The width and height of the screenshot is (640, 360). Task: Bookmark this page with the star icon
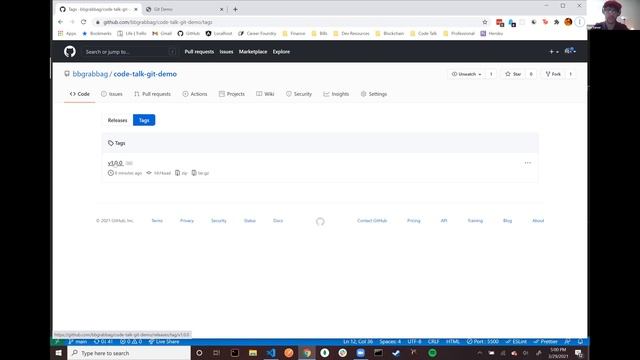[x=485, y=22]
